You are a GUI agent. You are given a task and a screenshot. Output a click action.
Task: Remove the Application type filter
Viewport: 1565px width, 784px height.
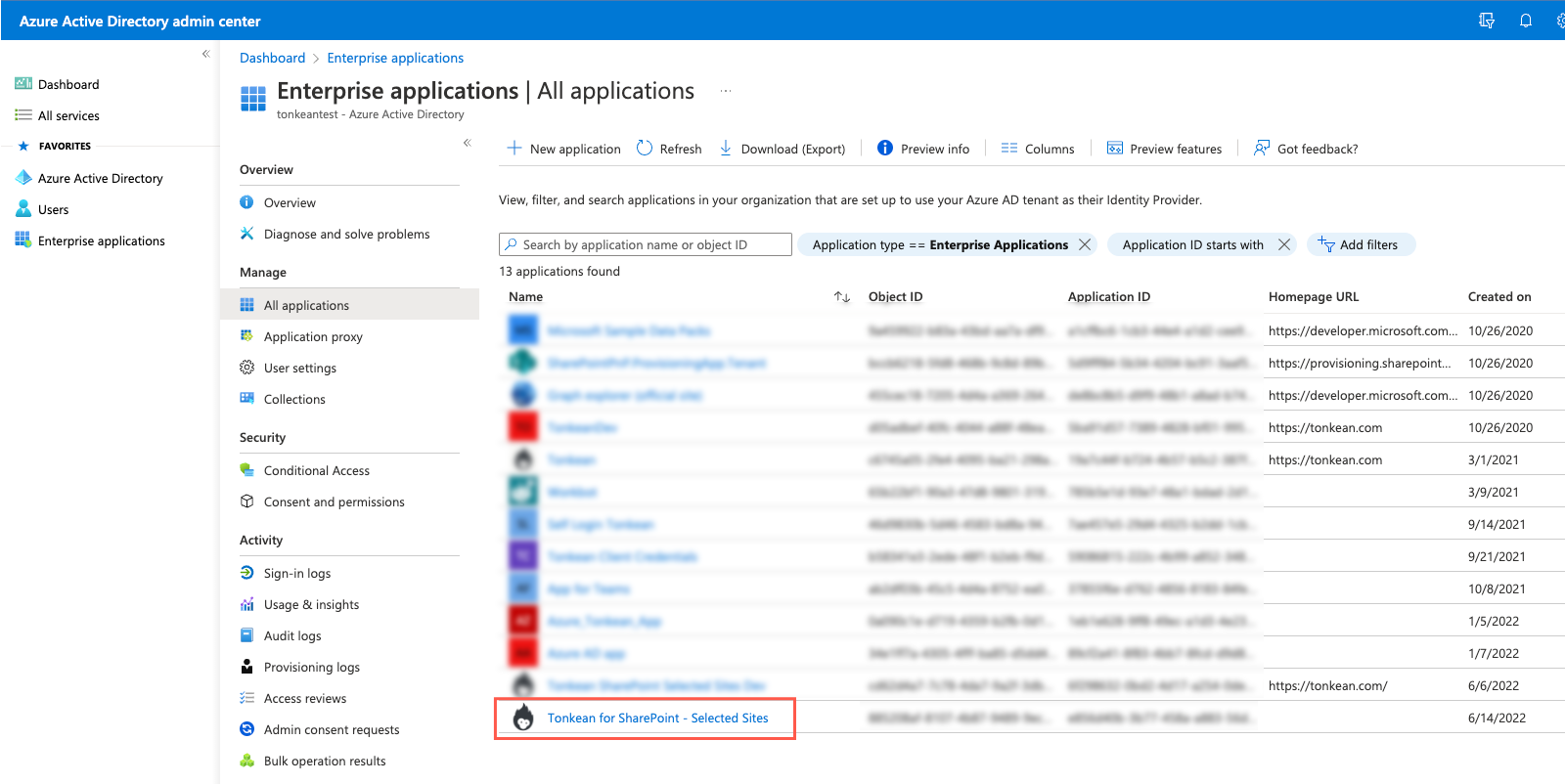1085,244
